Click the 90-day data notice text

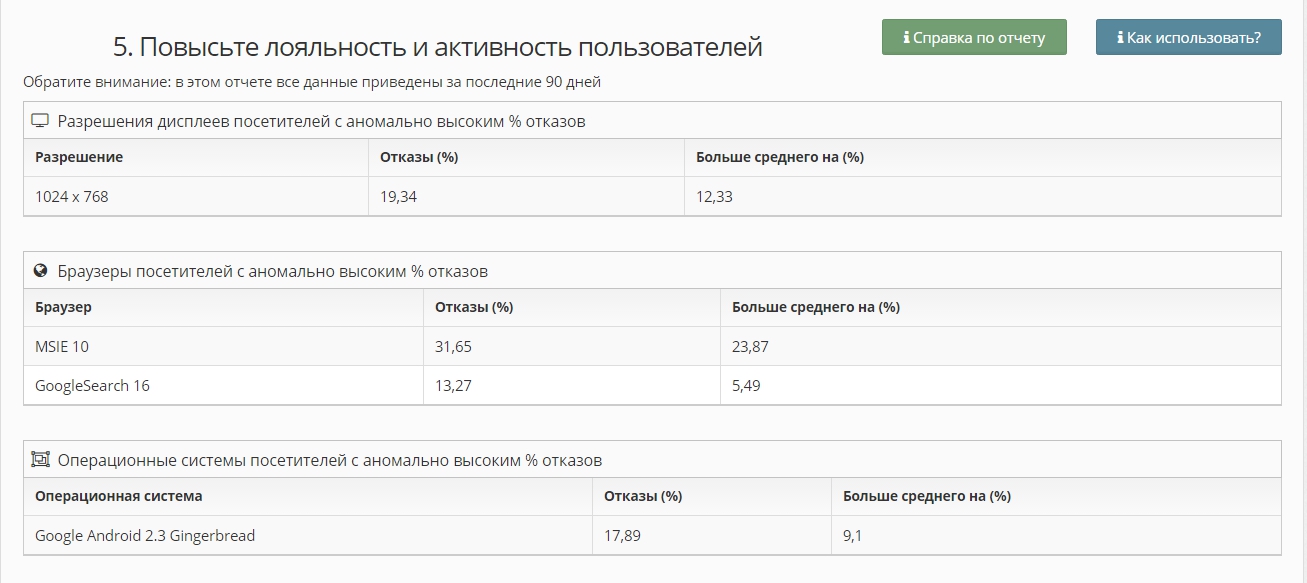tap(312, 82)
